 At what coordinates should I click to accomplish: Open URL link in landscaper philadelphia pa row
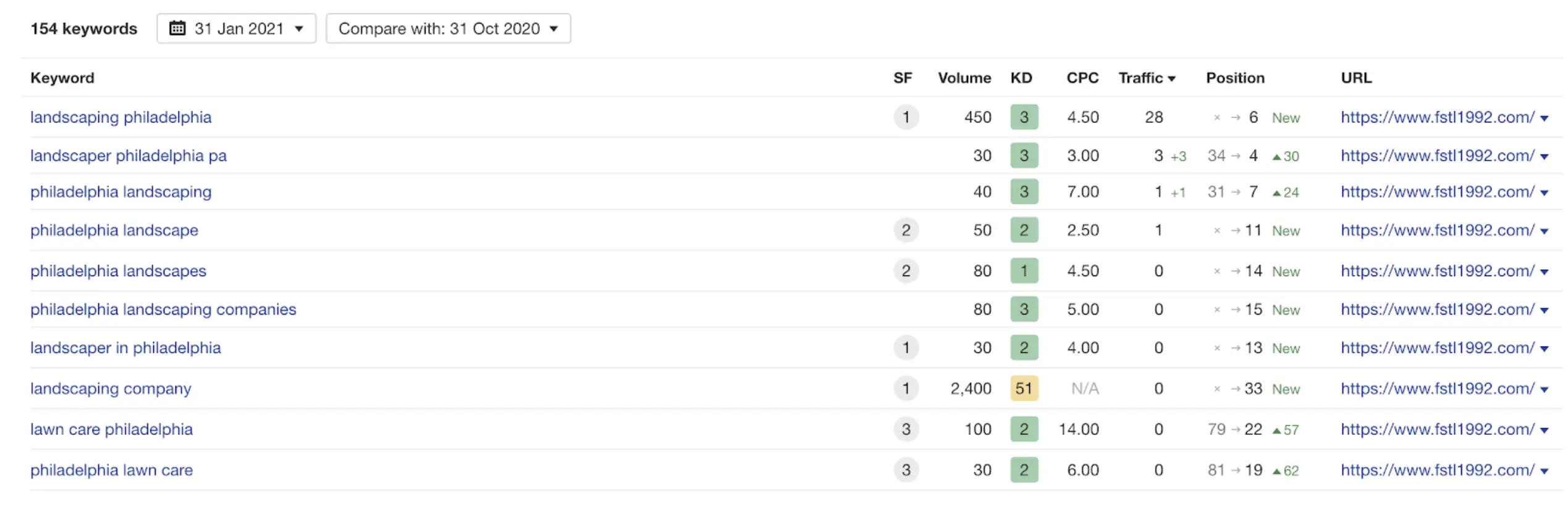click(x=1438, y=156)
